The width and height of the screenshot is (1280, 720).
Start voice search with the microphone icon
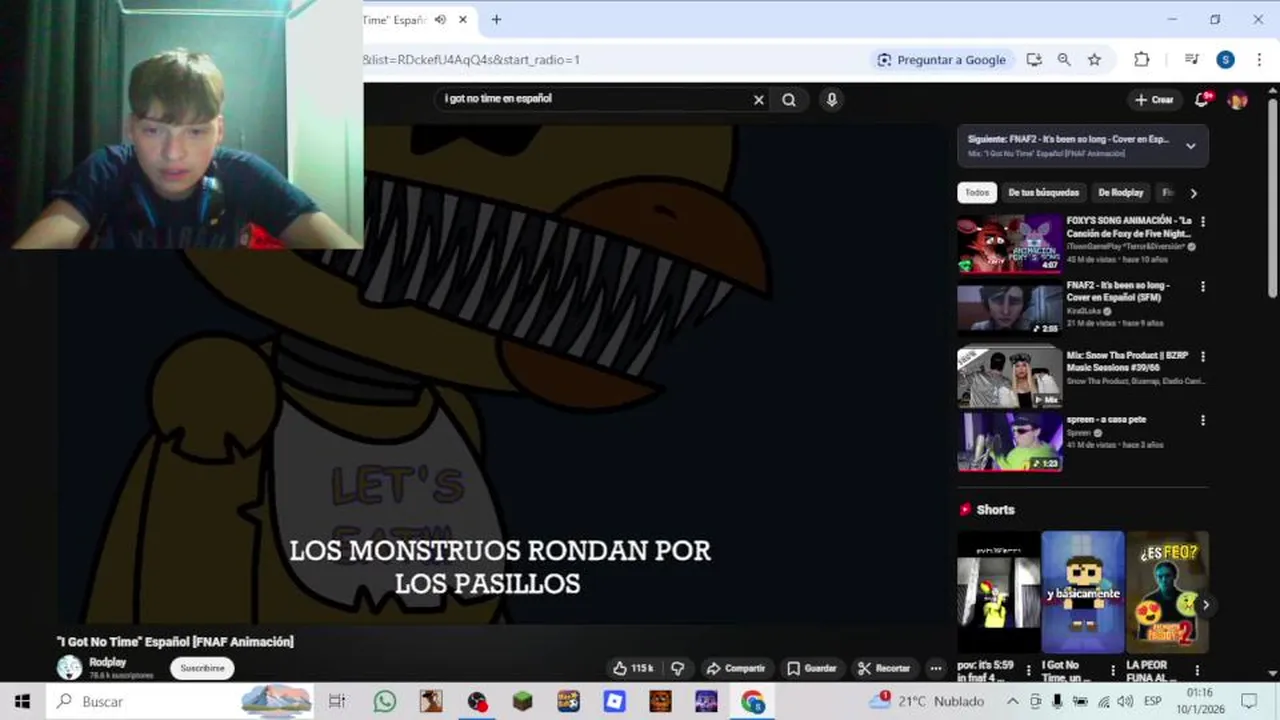(x=831, y=99)
